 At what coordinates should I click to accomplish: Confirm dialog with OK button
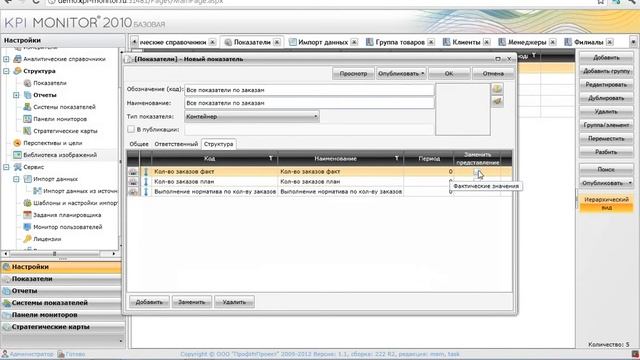coord(449,73)
